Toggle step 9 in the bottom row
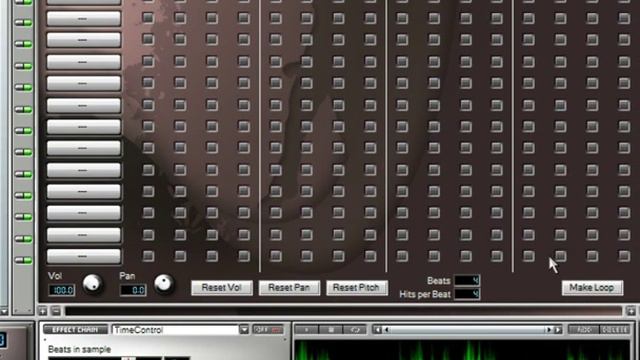Screen dimensions: 640x360 (402, 256)
